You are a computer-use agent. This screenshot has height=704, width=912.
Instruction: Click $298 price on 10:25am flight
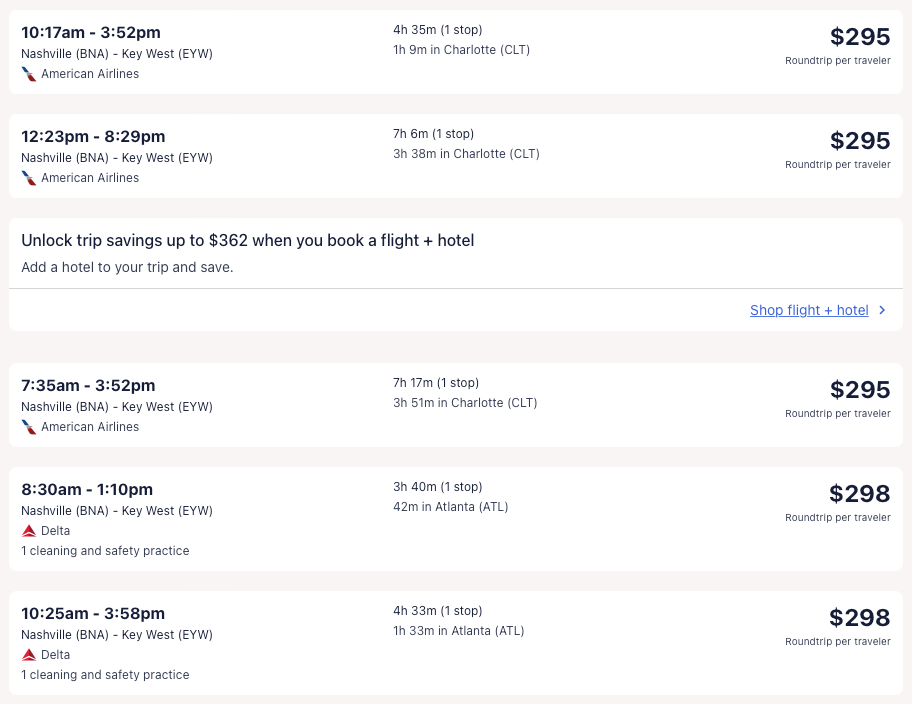[859, 618]
